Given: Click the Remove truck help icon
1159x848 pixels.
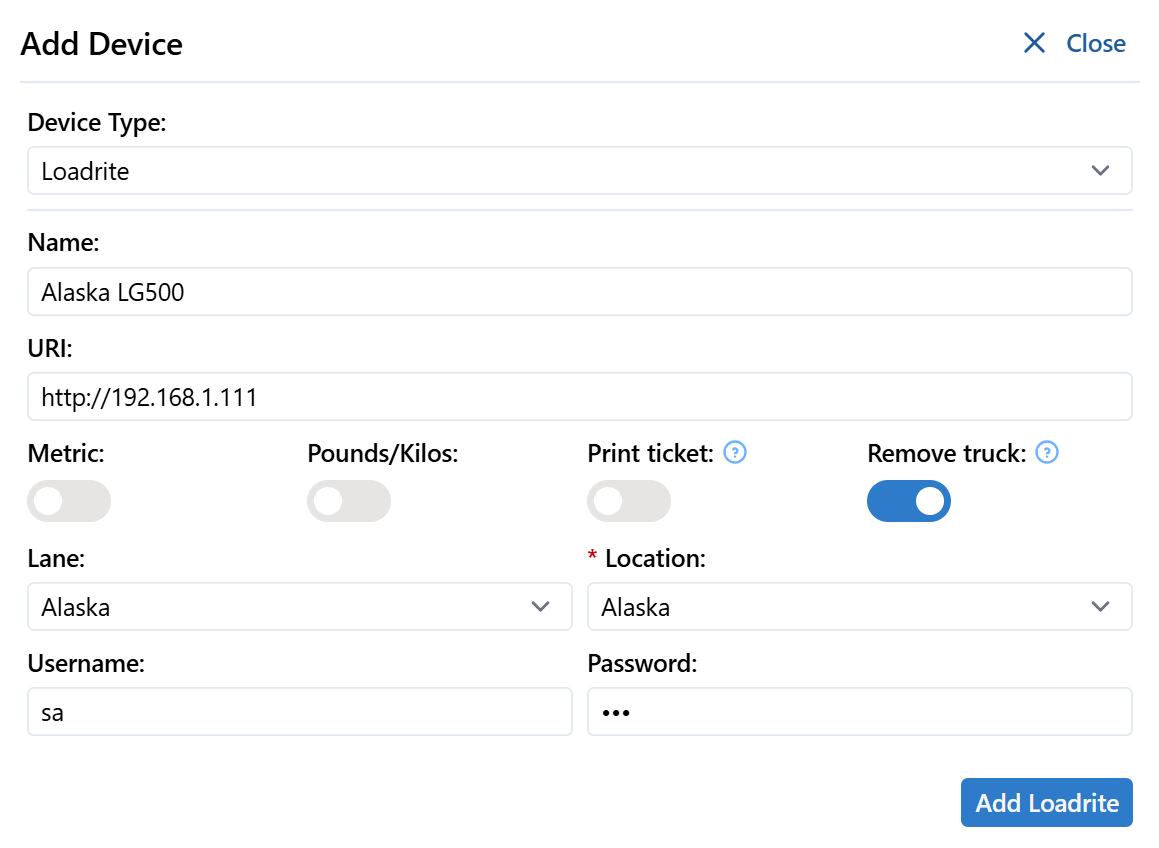Looking at the screenshot, I should [1047, 453].
